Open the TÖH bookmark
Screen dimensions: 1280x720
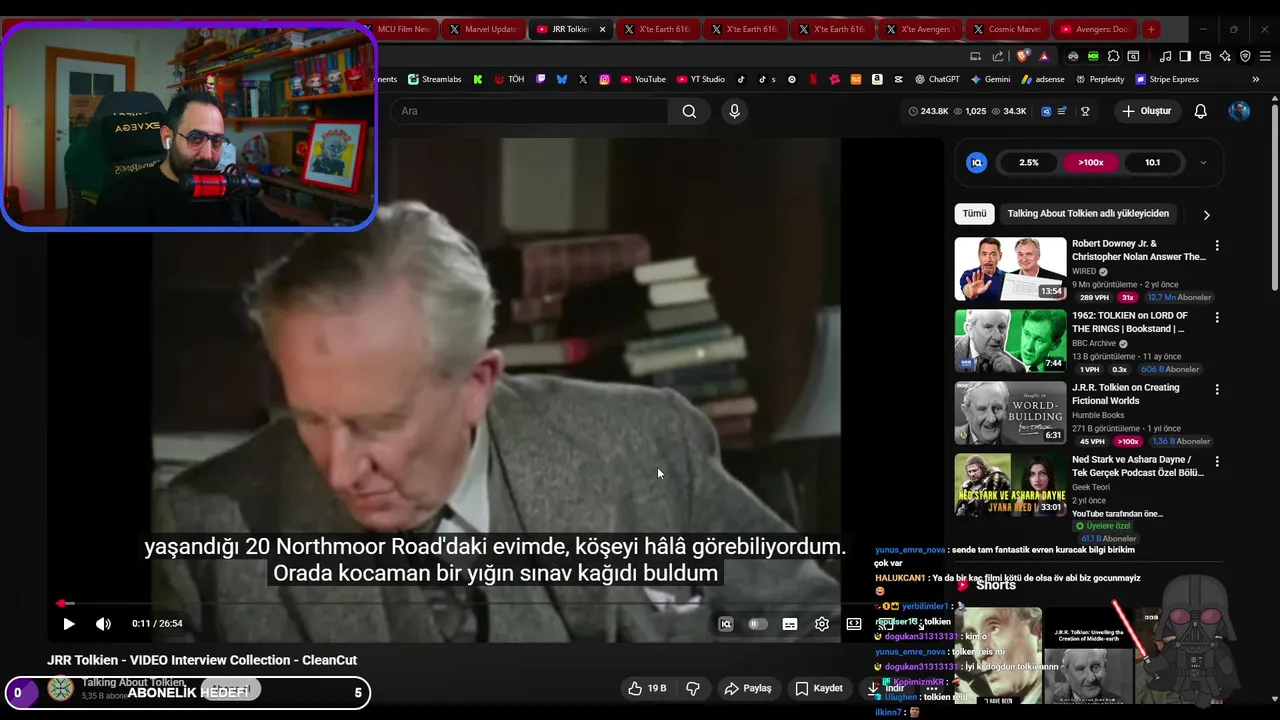point(509,79)
